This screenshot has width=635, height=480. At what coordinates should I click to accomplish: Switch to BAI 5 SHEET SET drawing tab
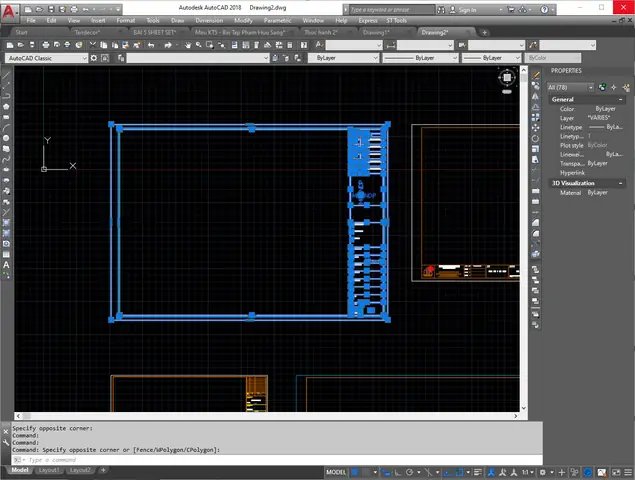click(x=154, y=32)
